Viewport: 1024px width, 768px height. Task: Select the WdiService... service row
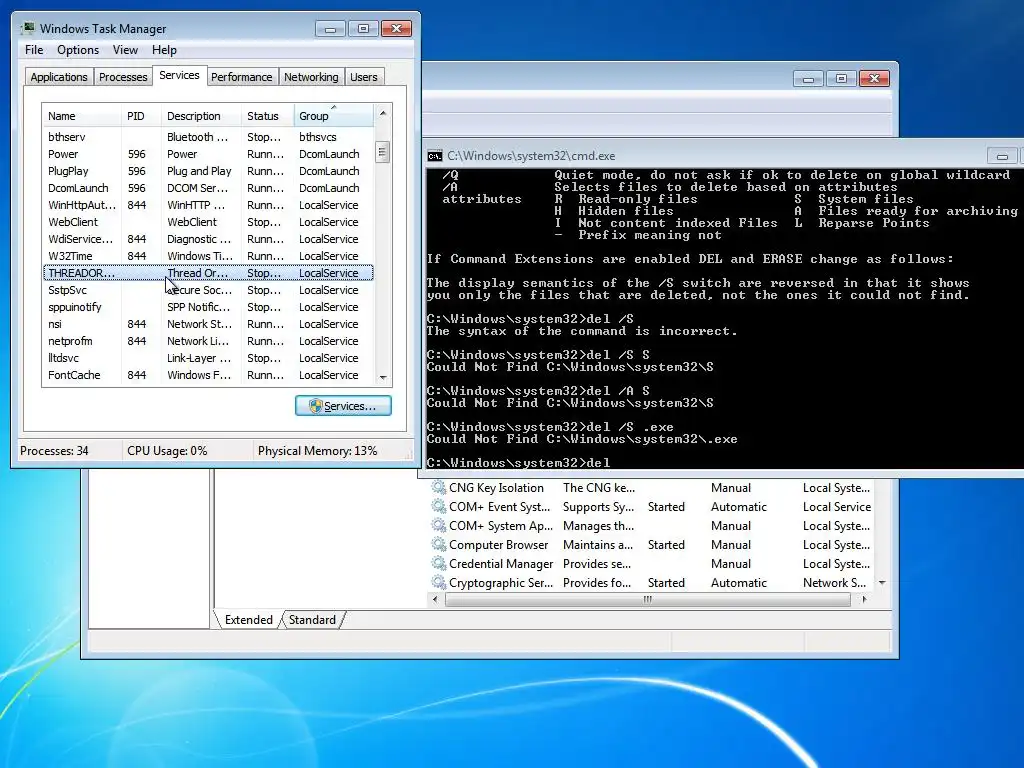point(208,239)
